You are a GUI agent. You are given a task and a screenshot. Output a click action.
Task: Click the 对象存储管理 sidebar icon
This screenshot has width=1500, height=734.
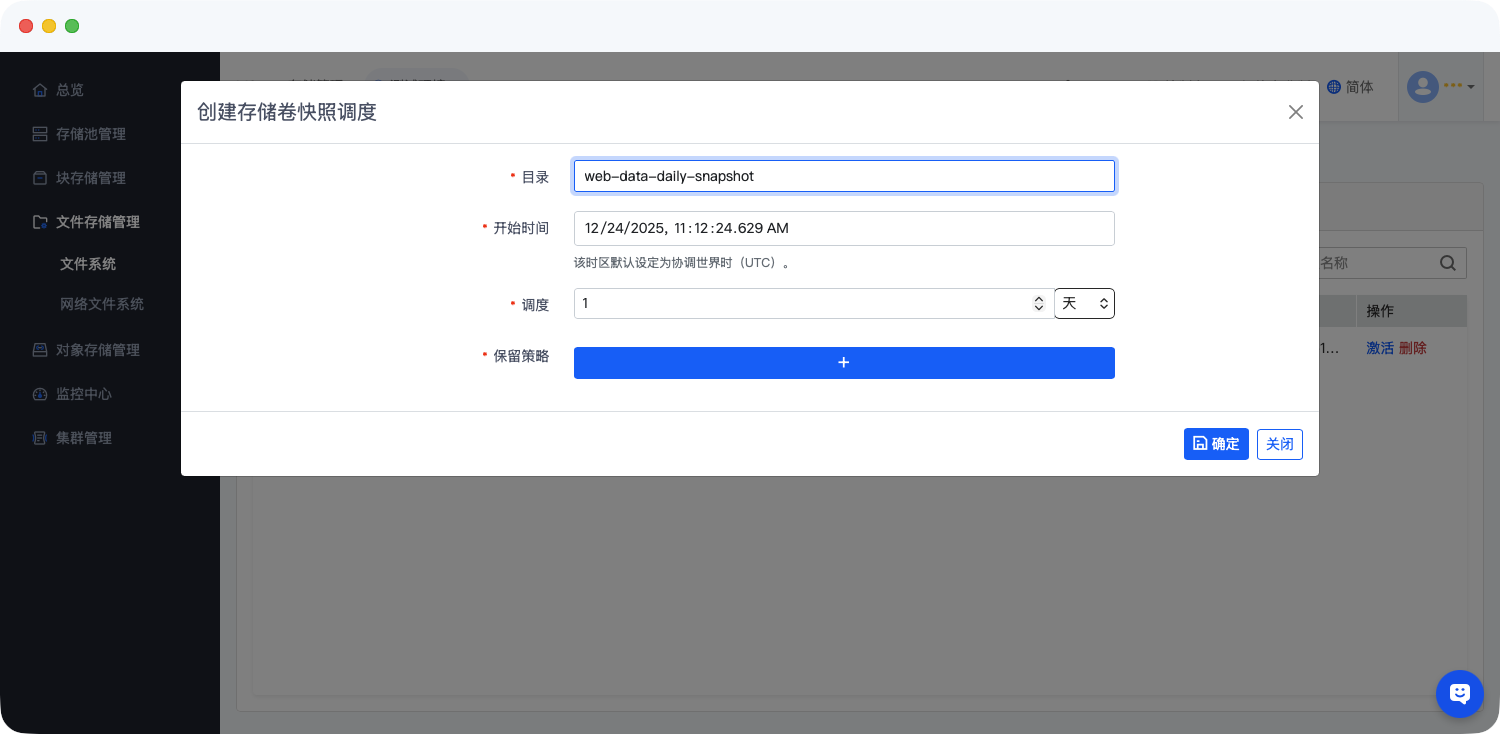click(40, 350)
